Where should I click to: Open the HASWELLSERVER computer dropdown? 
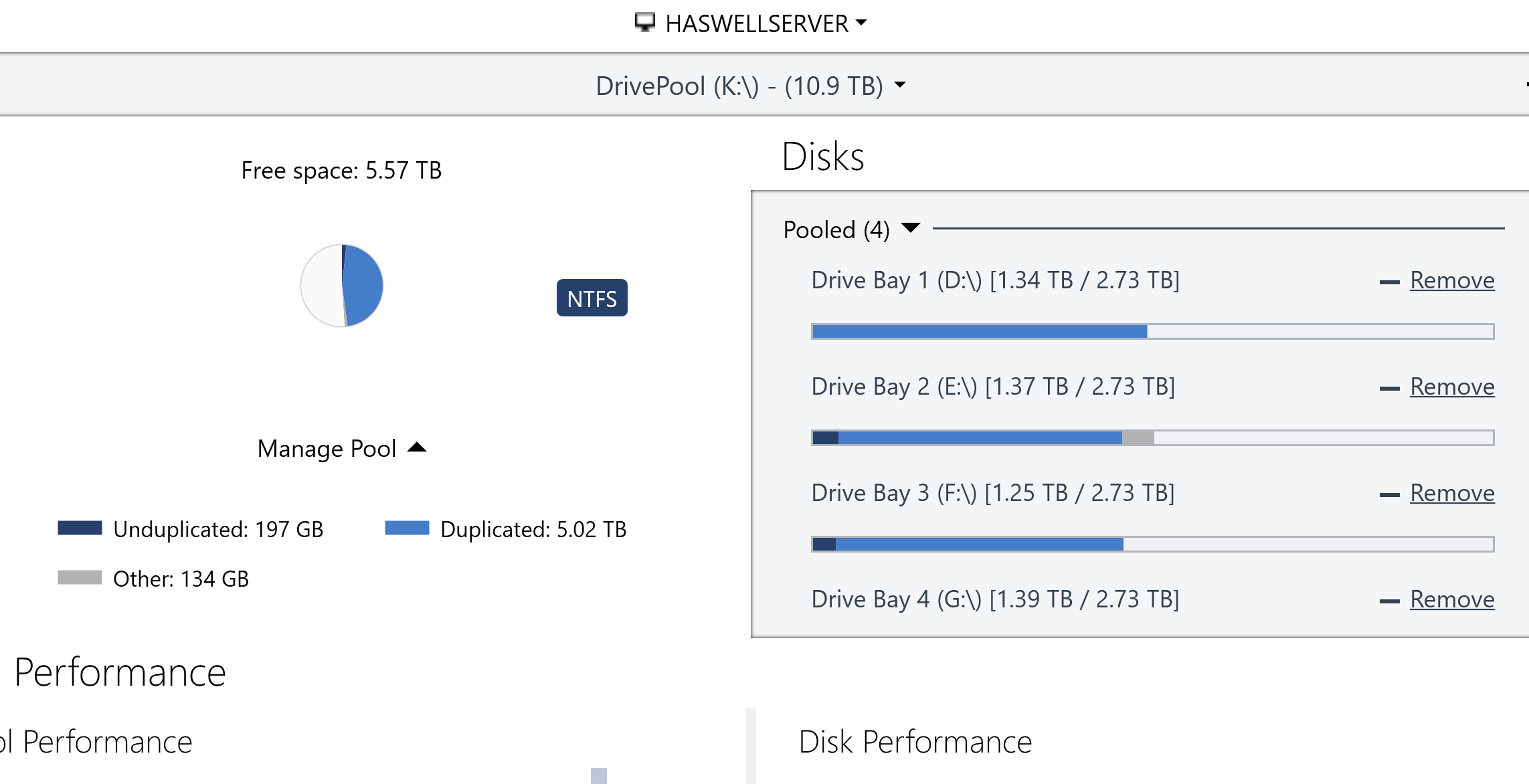[751, 23]
